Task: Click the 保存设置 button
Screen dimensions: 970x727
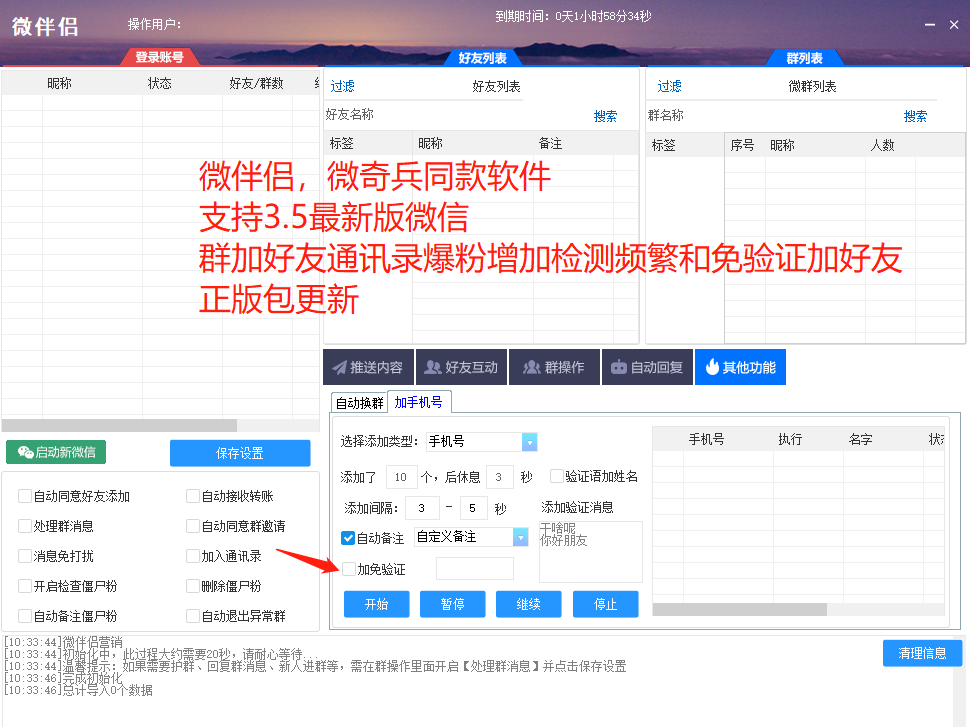Action: coord(240,454)
